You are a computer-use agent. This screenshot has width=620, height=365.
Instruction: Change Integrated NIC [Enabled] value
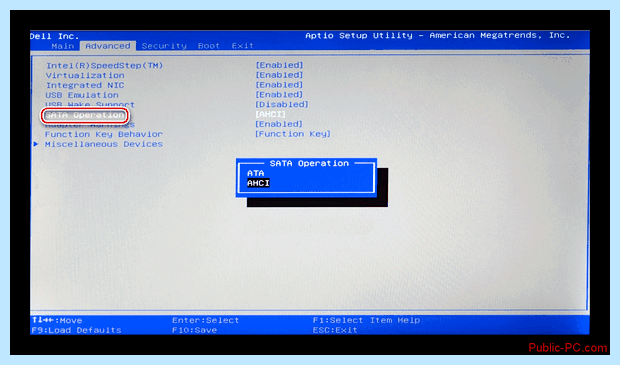click(x=279, y=85)
